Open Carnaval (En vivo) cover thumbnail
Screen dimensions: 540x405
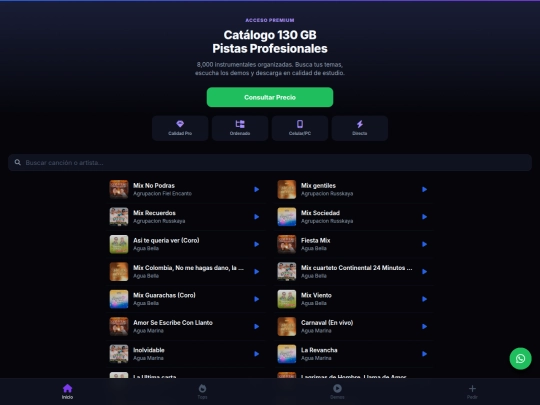[x=287, y=326]
